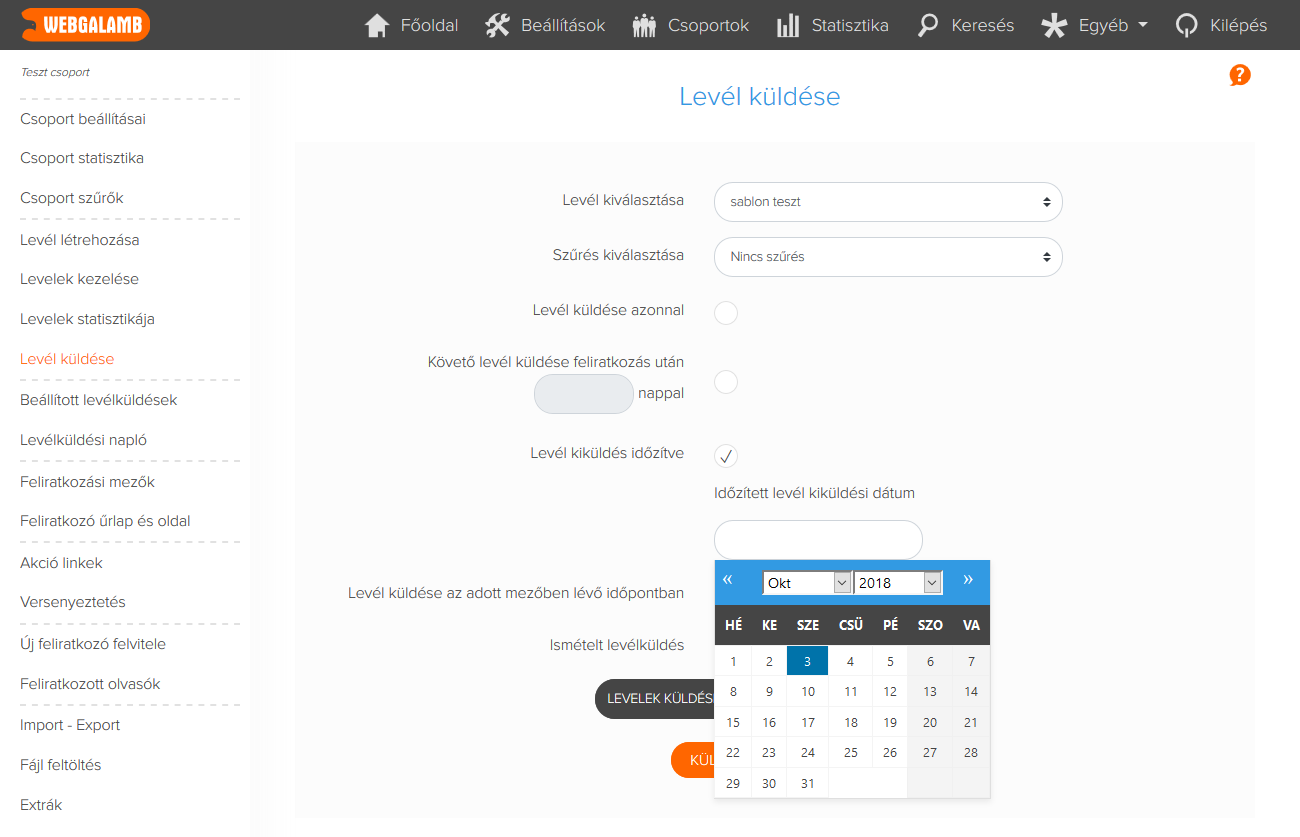Toggle Levél kiküldés időzítve option
This screenshot has height=837, width=1300.
click(726, 456)
